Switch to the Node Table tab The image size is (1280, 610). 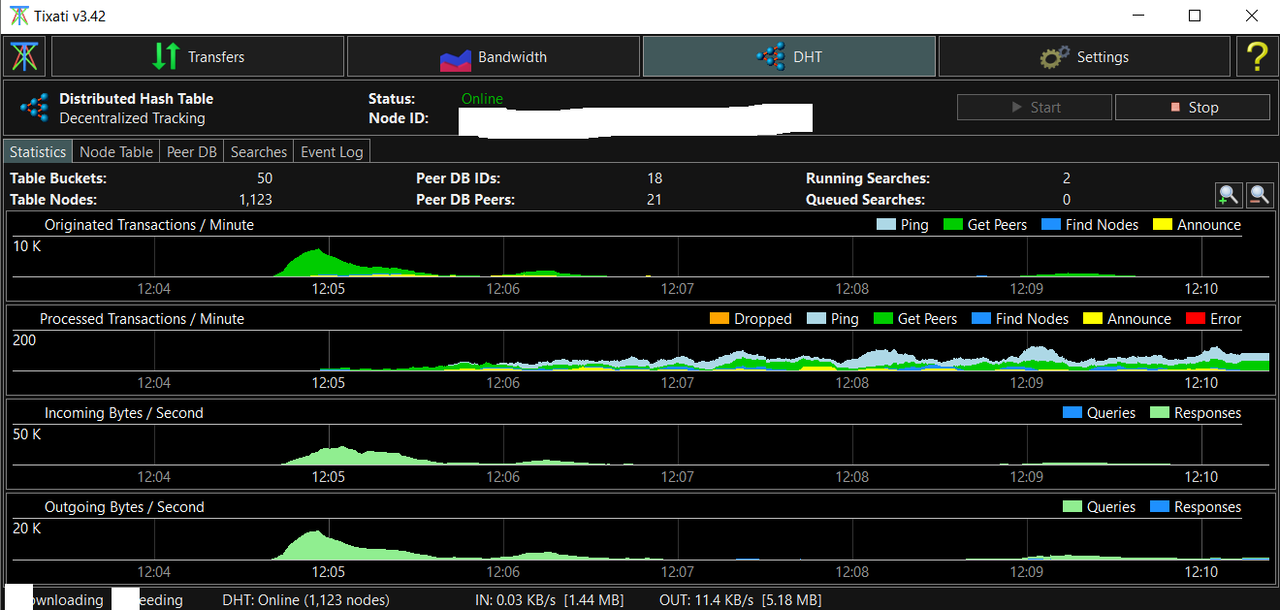tap(116, 152)
